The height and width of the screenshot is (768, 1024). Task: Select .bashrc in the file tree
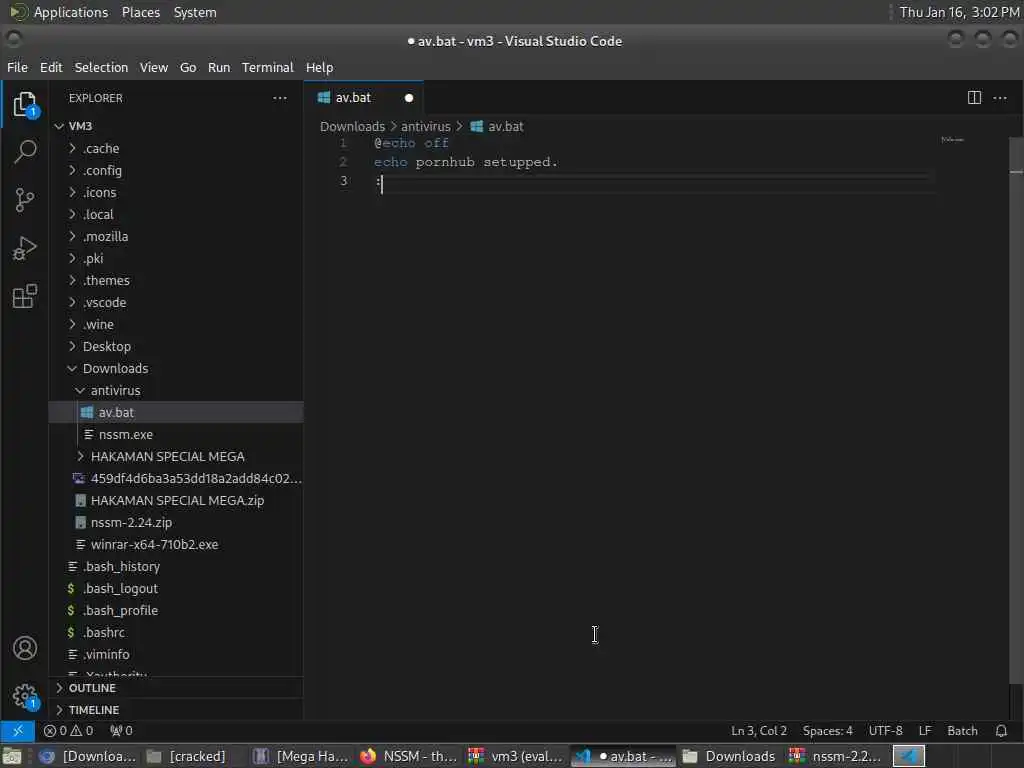point(176,632)
